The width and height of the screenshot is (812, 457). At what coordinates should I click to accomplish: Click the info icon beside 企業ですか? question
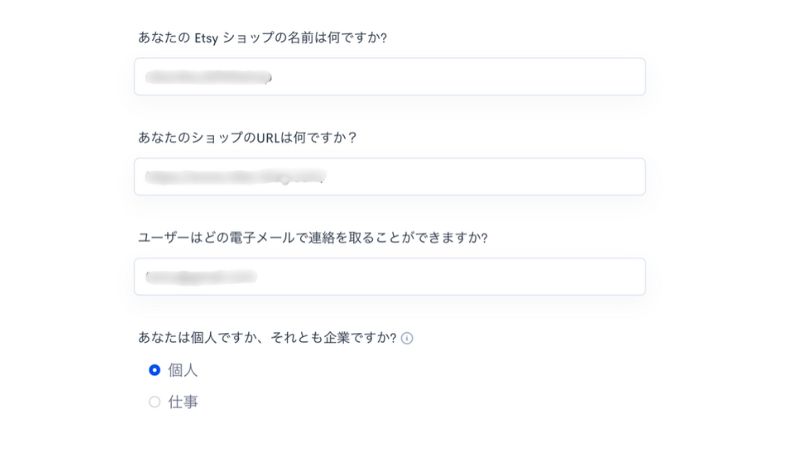click(407, 338)
